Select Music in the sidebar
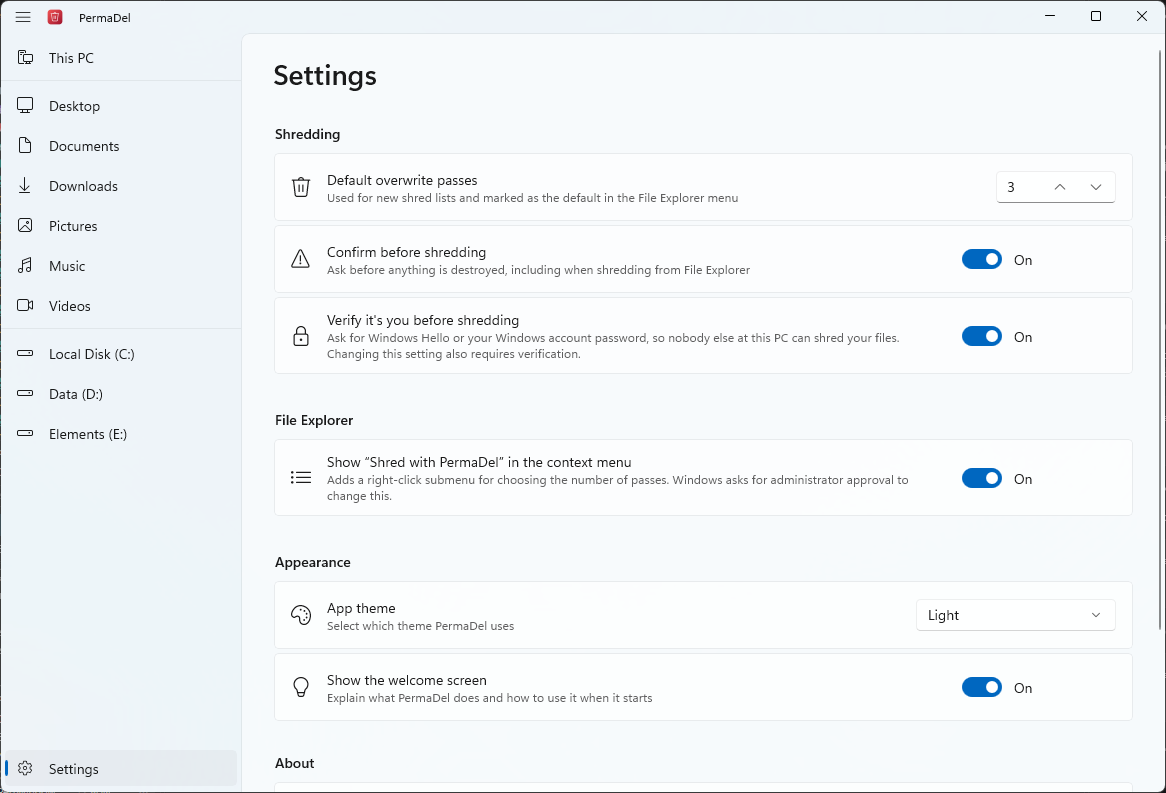Image resolution: width=1166 pixels, height=793 pixels. pos(121,266)
